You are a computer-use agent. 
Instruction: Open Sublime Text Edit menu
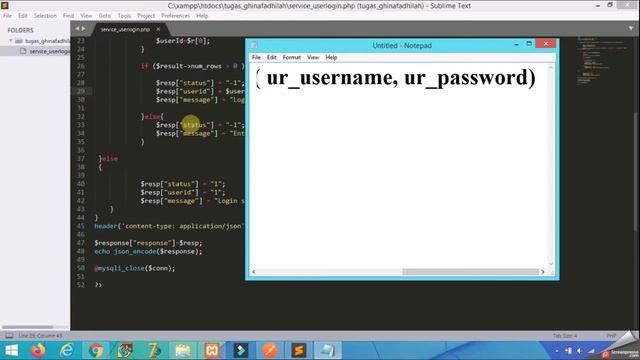23,16
